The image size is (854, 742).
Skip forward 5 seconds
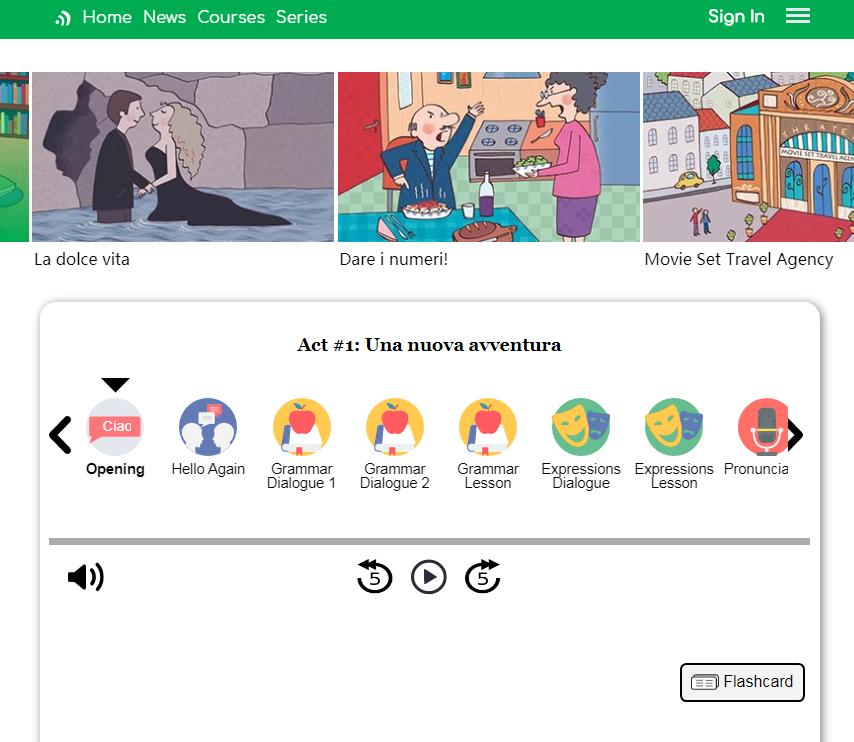point(483,576)
